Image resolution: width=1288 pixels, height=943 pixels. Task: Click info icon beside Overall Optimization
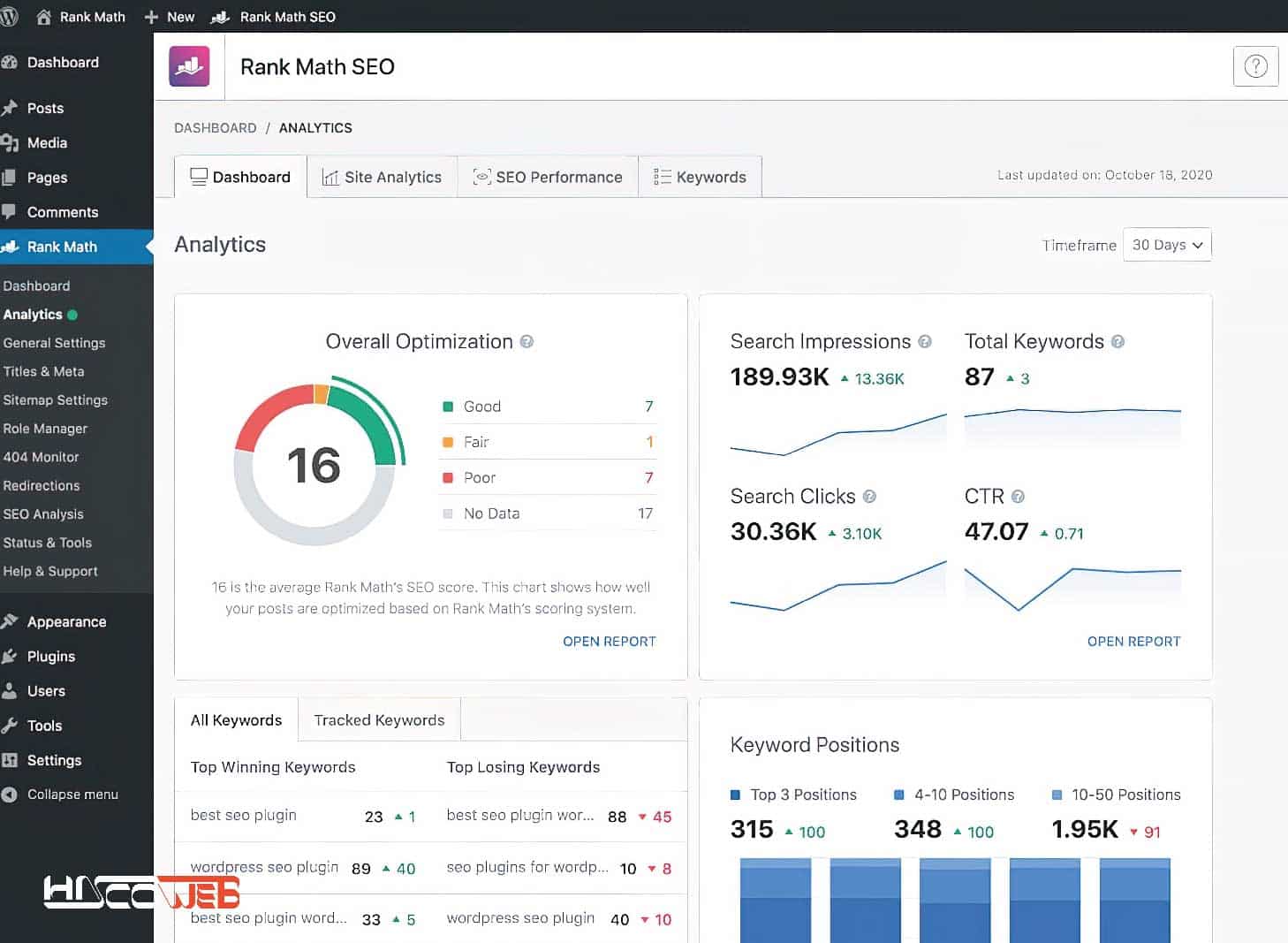(527, 342)
